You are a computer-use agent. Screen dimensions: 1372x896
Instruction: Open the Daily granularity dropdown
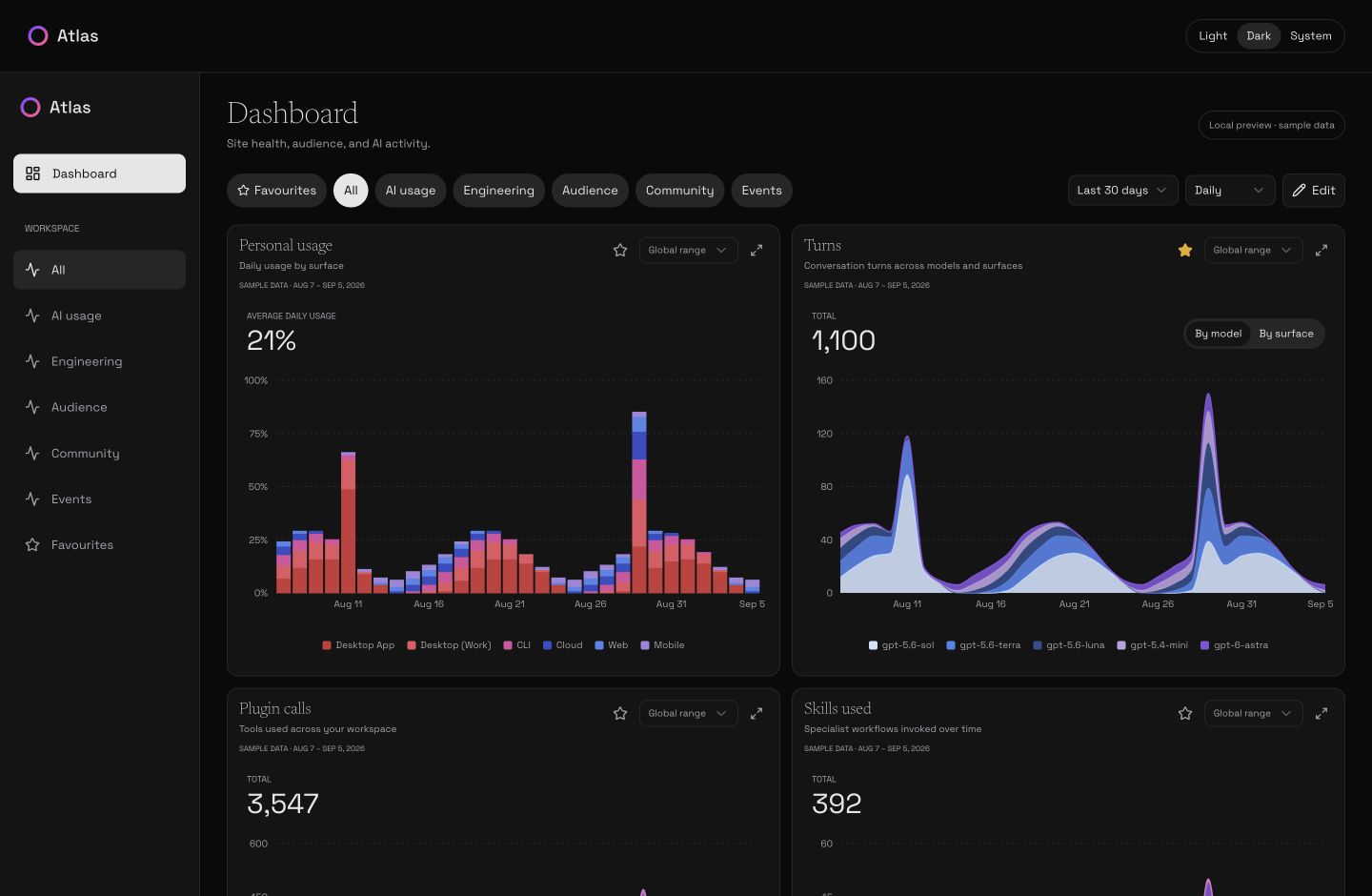(1230, 191)
